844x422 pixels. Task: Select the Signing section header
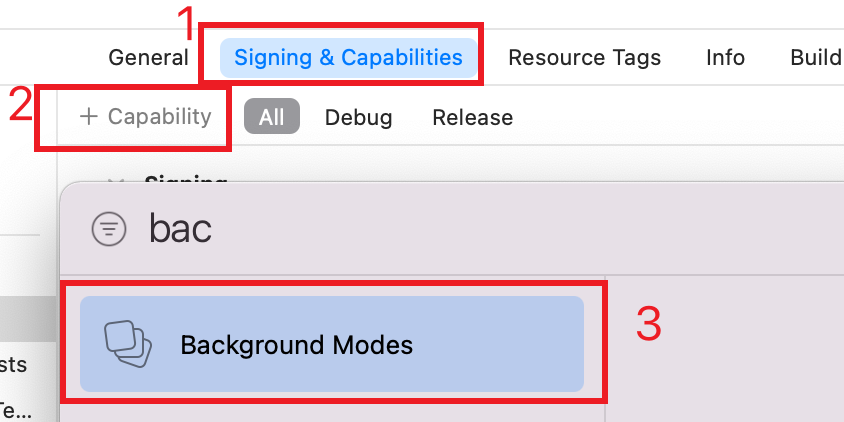[x=186, y=181]
